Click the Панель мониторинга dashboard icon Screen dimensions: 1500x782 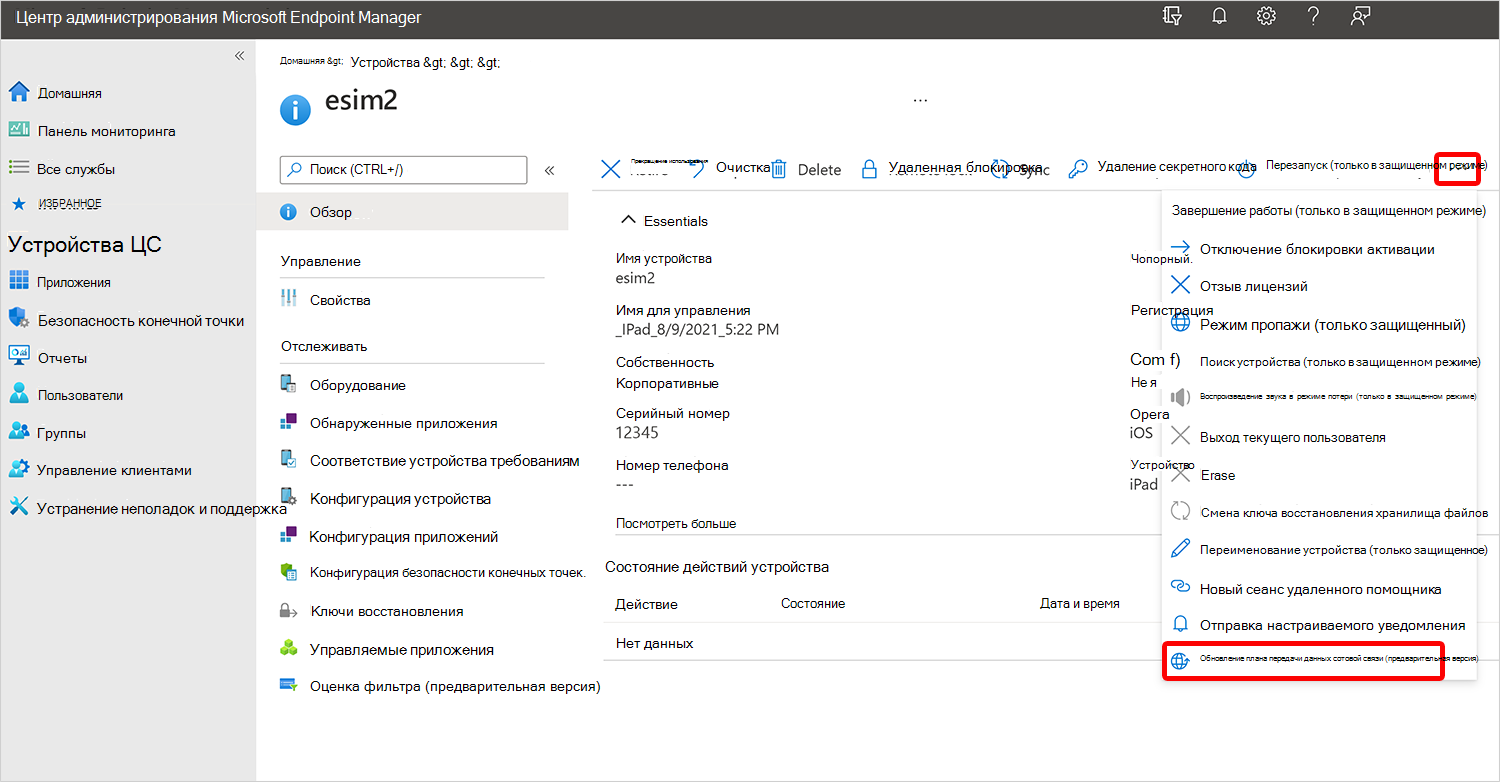click(19, 130)
